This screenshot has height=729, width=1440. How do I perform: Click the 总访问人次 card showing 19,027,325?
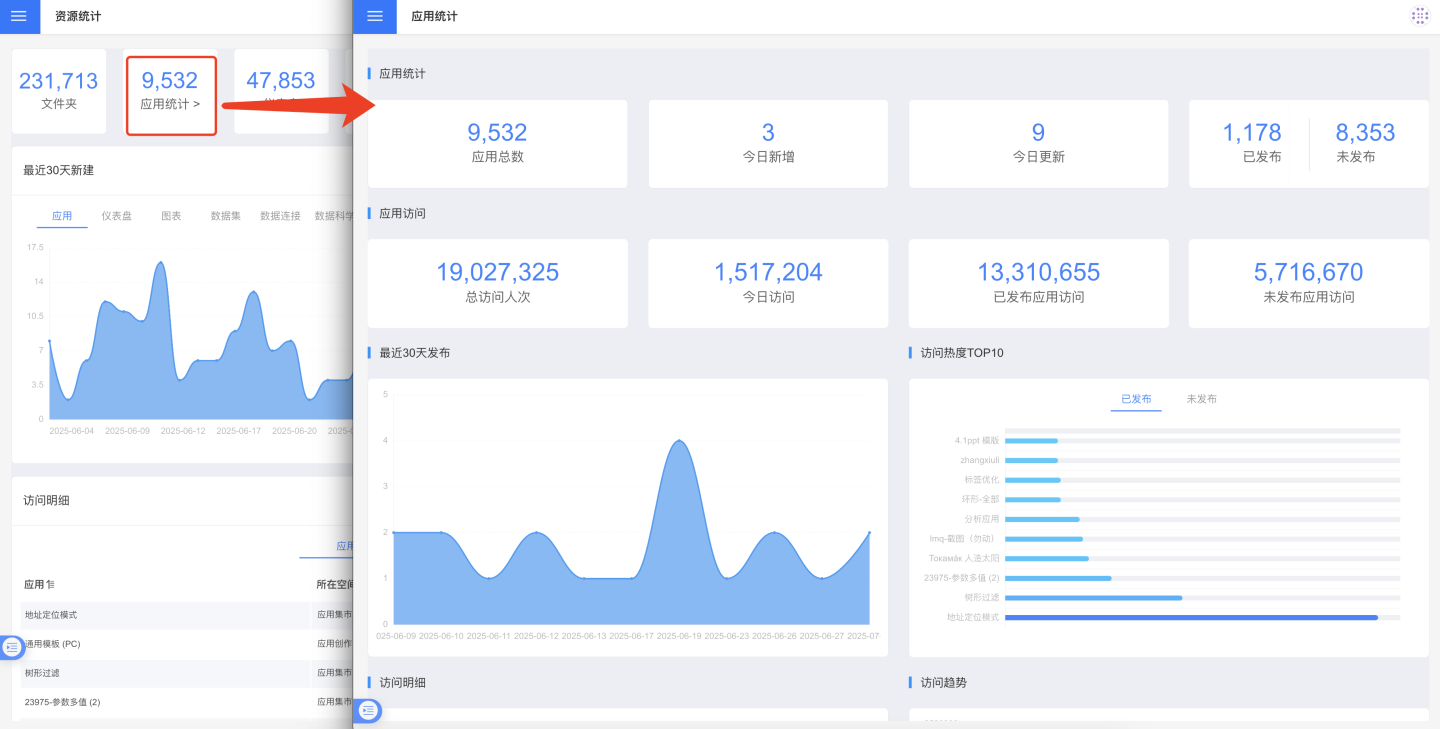[x=497, y=283]
